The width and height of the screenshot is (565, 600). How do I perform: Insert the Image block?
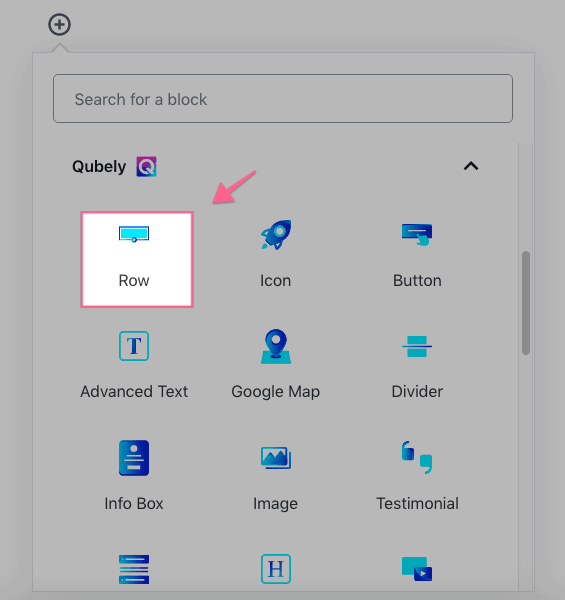pyautogui.click(x=276, y=458)
